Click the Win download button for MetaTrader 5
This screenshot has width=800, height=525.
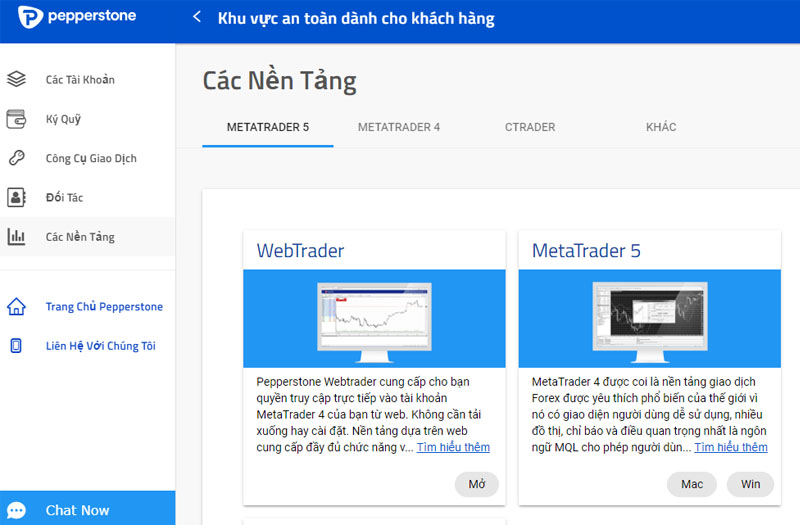tap(751, 484)
